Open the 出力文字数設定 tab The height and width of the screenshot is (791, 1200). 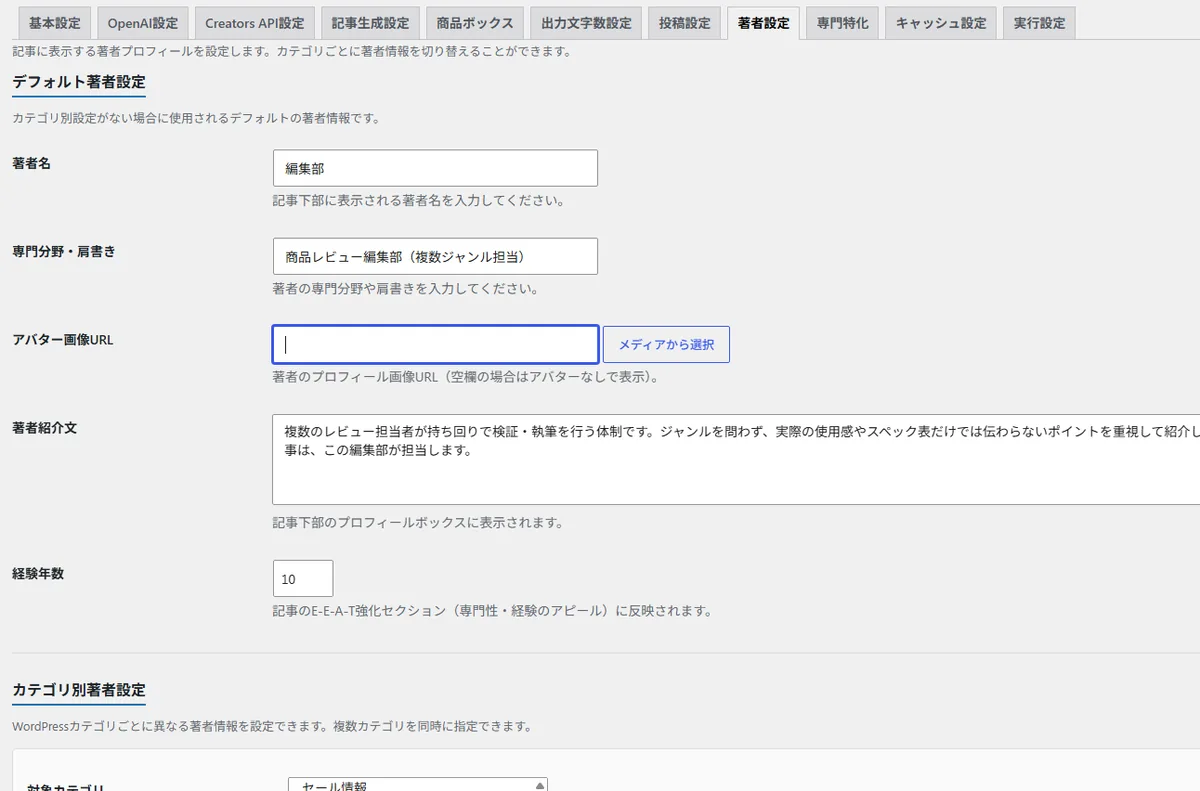586,23
